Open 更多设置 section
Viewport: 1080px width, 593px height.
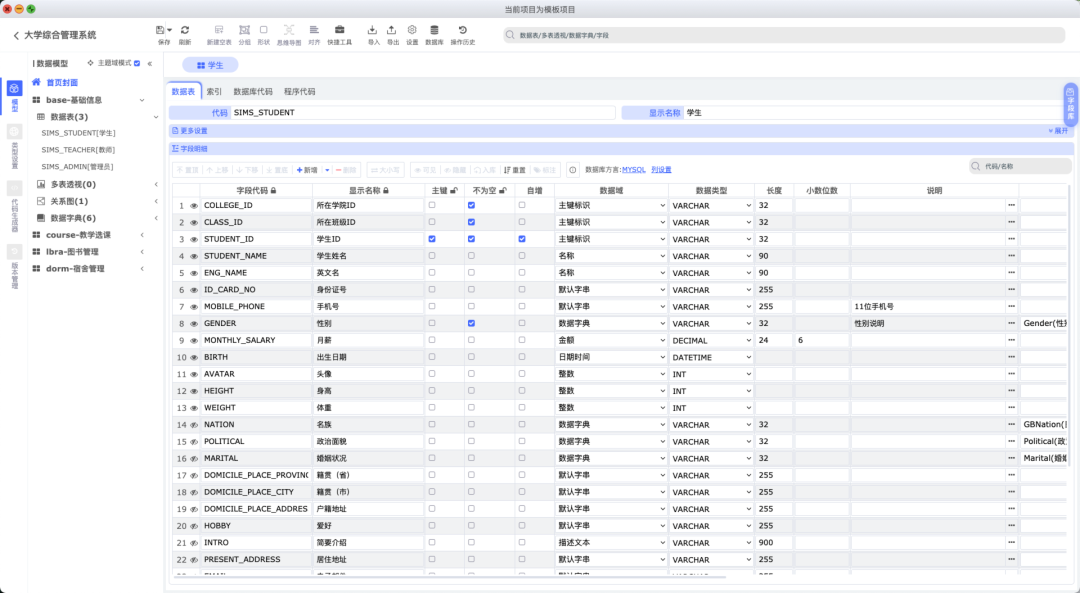[x=190, y=131]
